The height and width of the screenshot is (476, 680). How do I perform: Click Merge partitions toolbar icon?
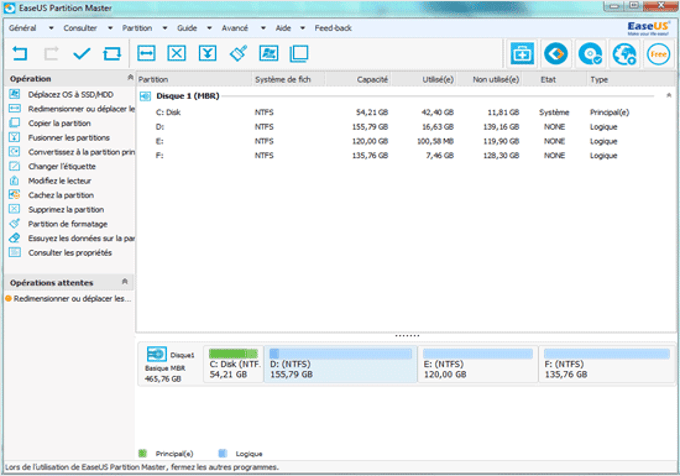tap(208, 54)
